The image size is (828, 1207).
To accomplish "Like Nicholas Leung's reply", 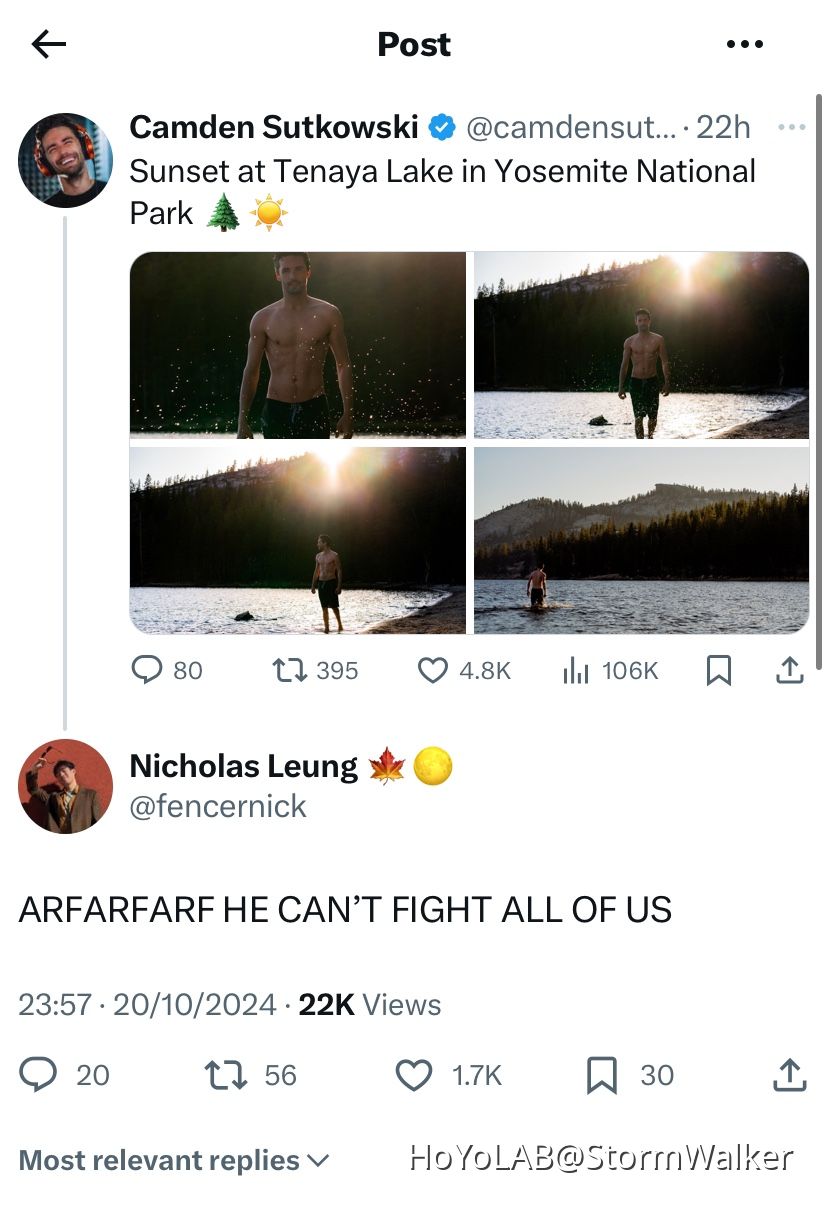I will (x=413, y=1075).
